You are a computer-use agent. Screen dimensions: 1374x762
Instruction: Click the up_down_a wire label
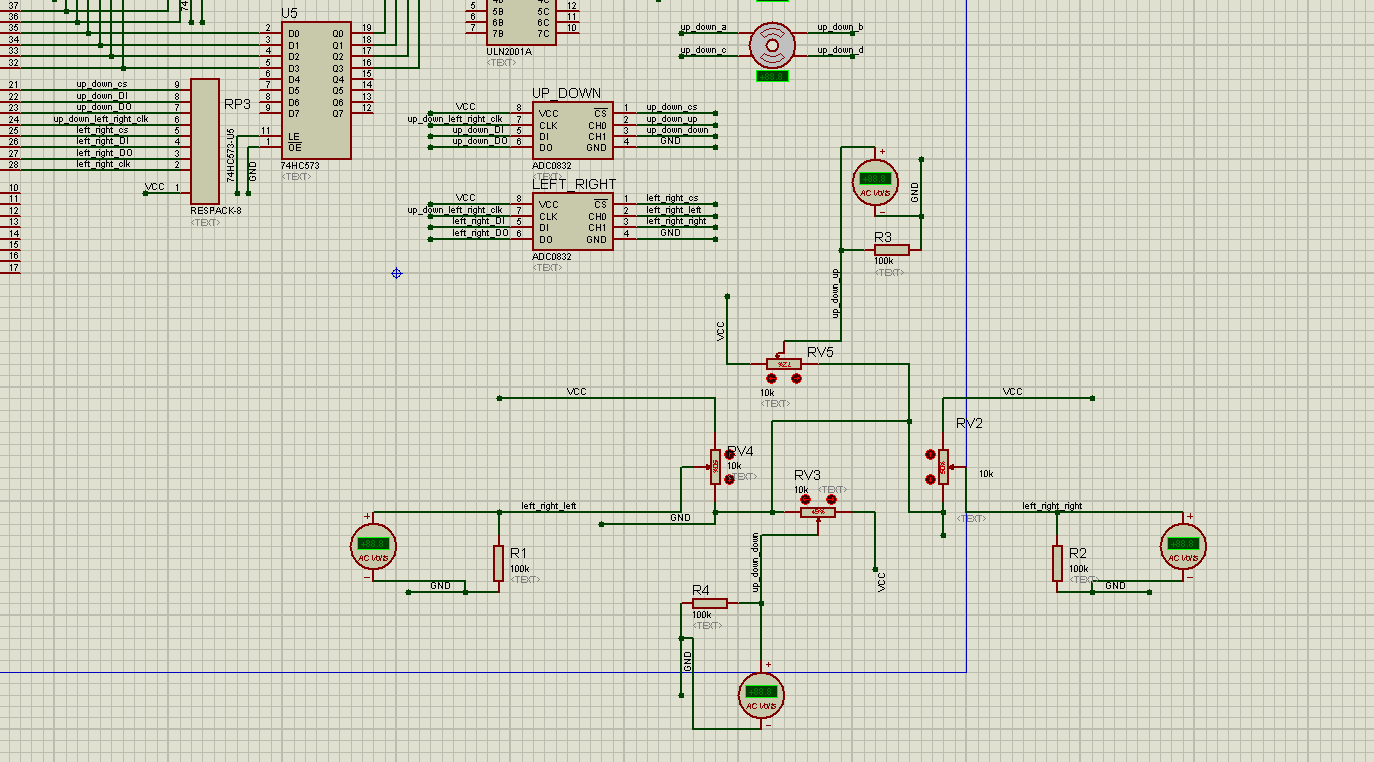[x=704, y=27]
